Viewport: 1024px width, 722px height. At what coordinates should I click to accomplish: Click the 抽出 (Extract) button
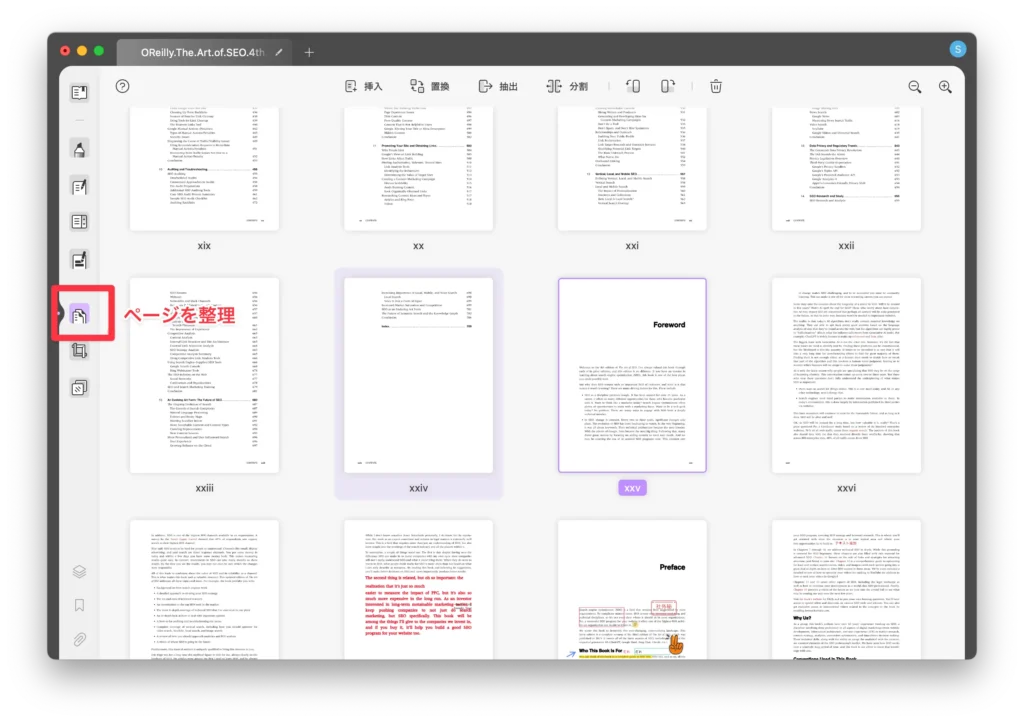point(498,87)
